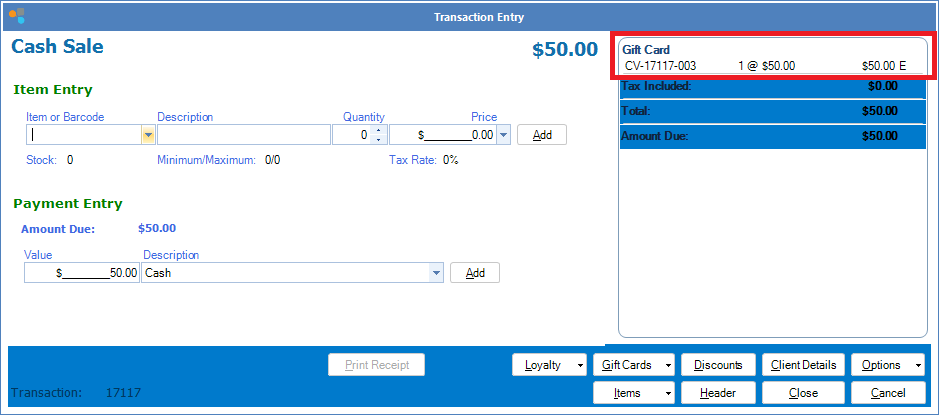
Task: Cancel the transaction
Action: point(887,393)
